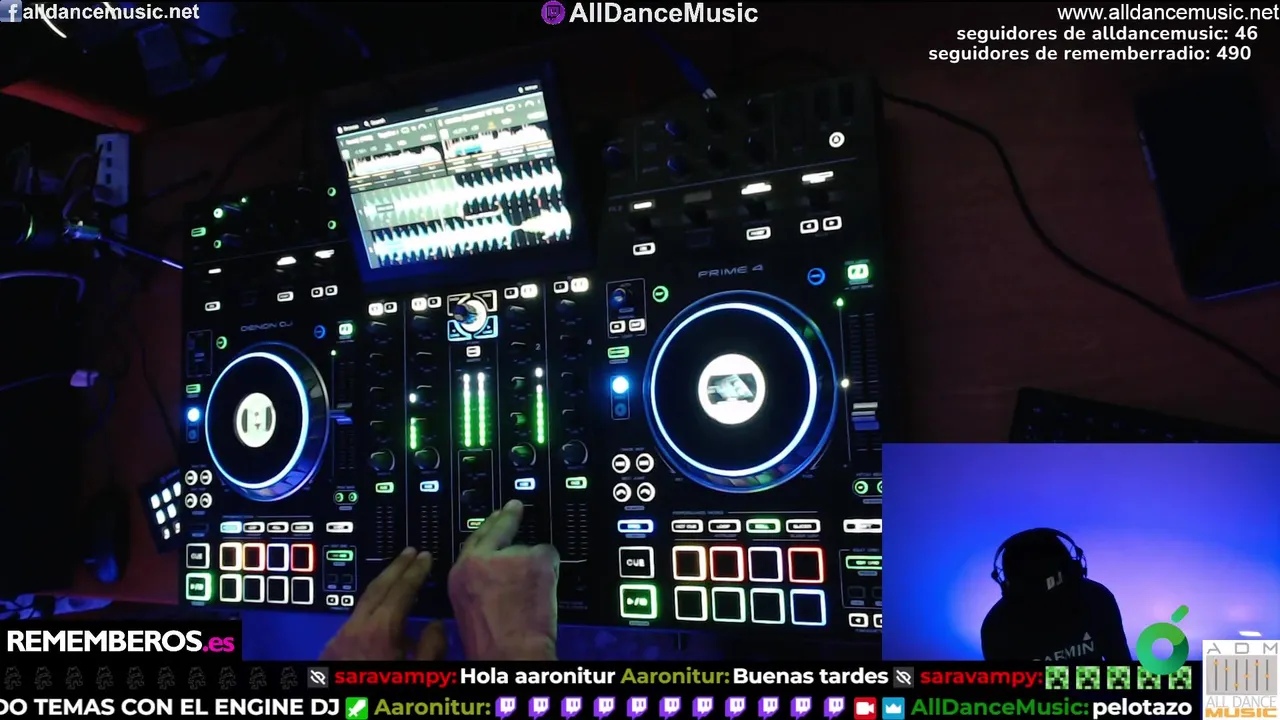Click the 'Hola aaronitur' chat message

[x=537, y=677]
